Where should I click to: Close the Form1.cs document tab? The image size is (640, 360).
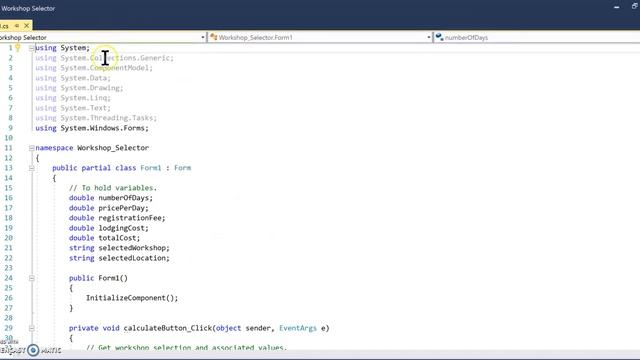pos(27,26)
